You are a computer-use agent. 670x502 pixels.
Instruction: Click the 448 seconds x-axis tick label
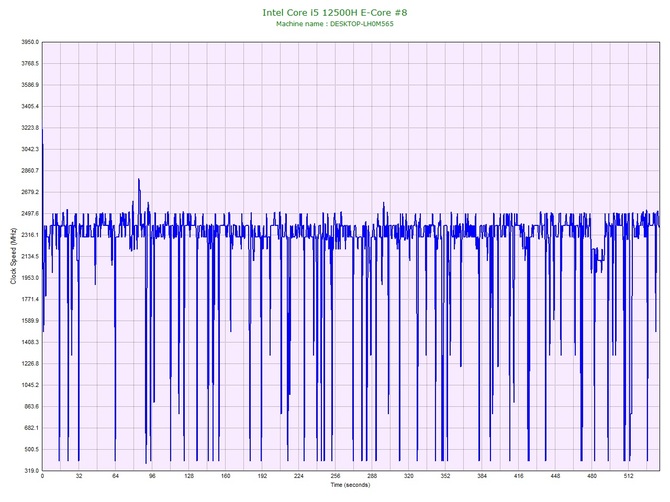555,476
